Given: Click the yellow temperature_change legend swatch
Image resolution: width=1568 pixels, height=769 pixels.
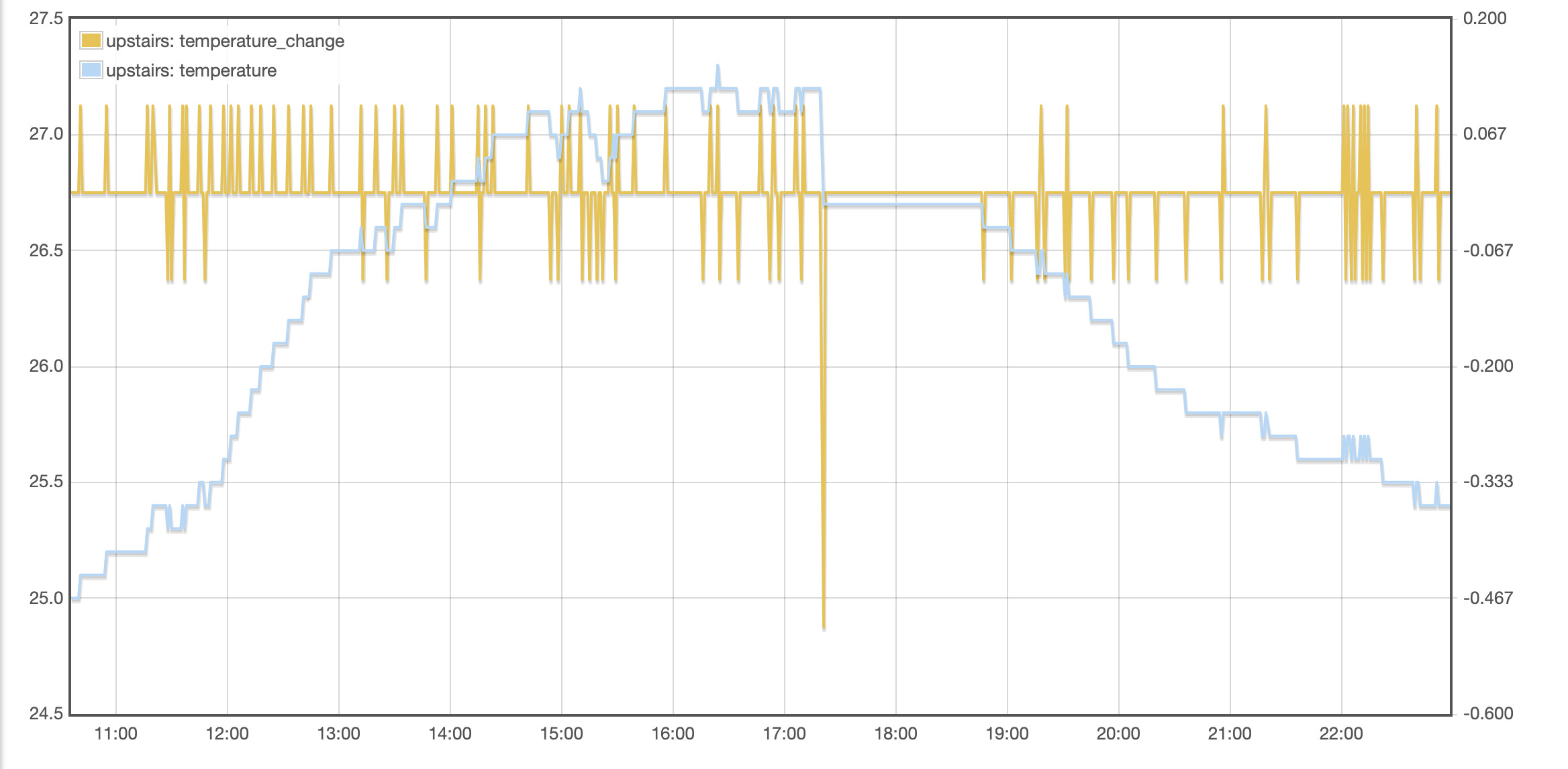Looking at the screenshot, I should pos(91,41).
